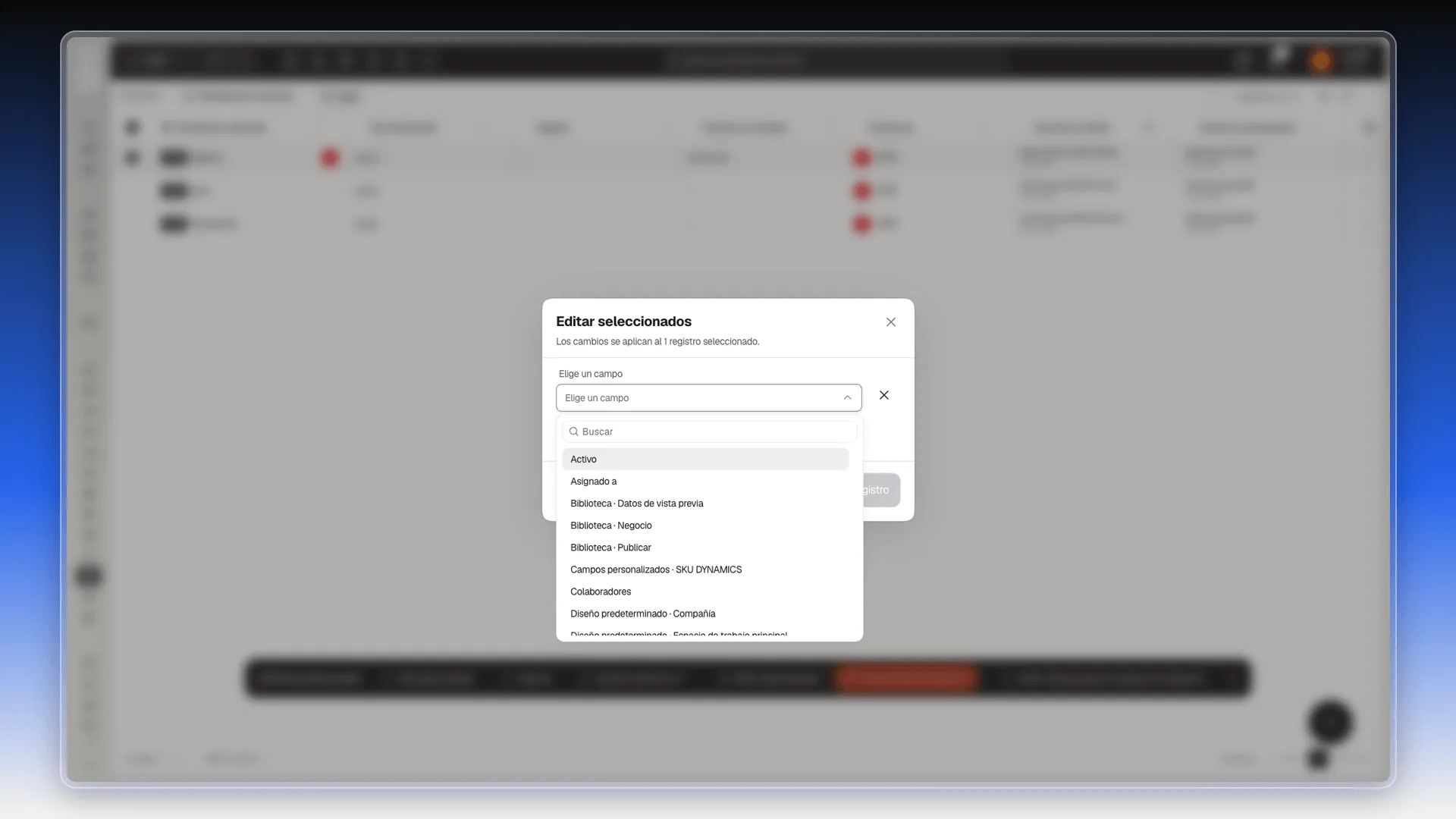Click the Buscar search field

coord(710,431)
